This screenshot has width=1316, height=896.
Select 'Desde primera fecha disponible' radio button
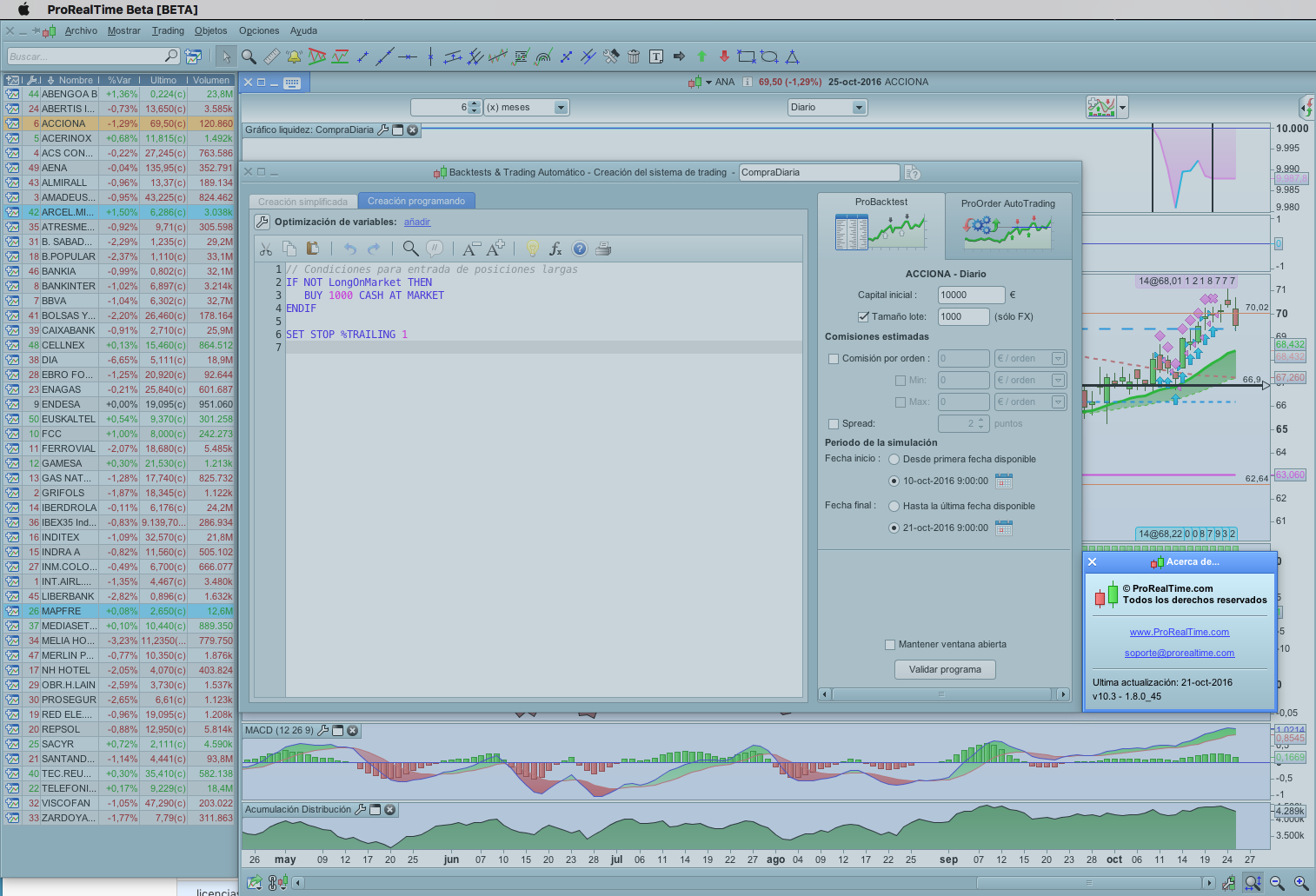point(894,460)
